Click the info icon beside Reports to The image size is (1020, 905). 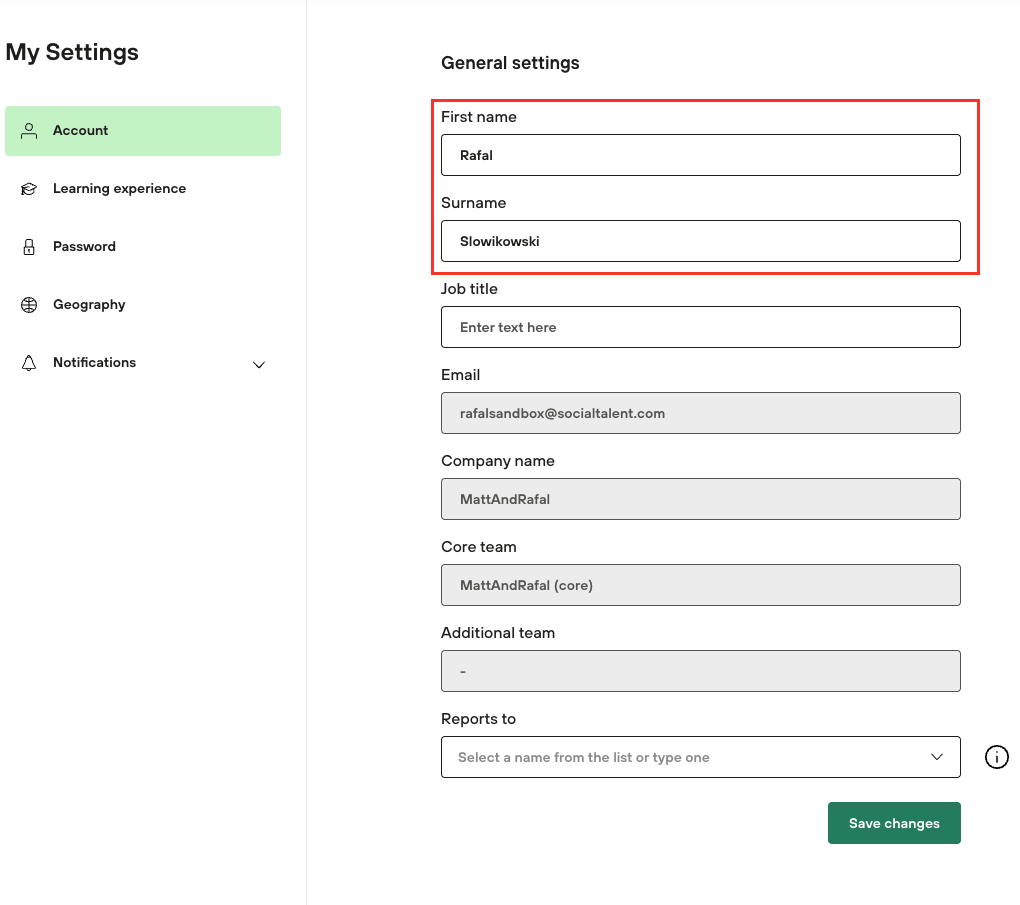(x=996, y=757)
